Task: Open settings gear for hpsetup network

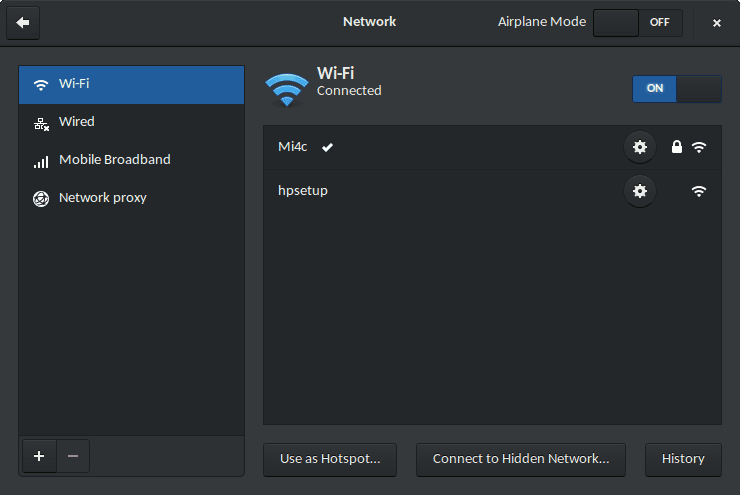Action: pos(640,190)
